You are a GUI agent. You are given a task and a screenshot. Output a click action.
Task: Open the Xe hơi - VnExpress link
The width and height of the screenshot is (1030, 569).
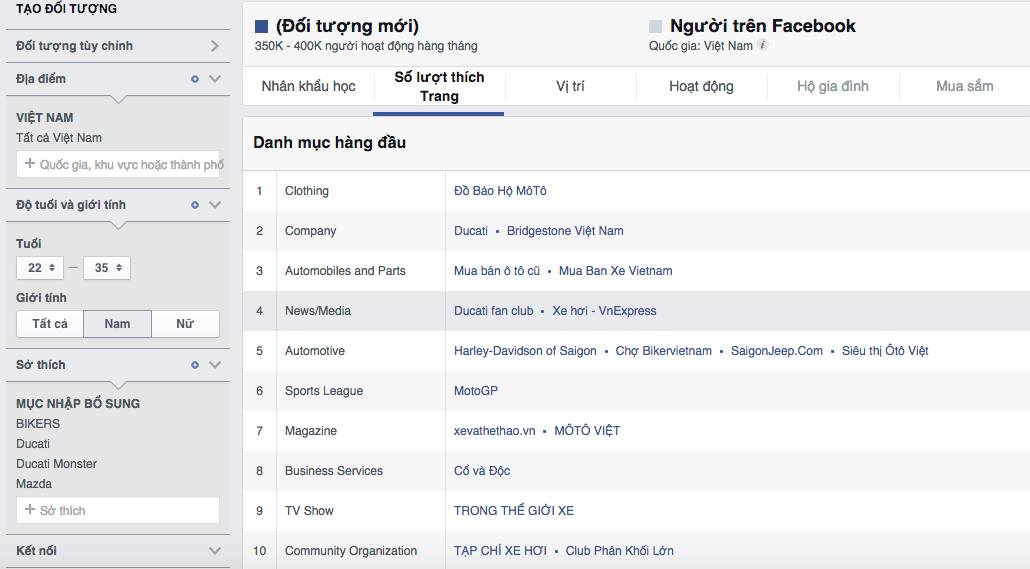tap(604, 311)
